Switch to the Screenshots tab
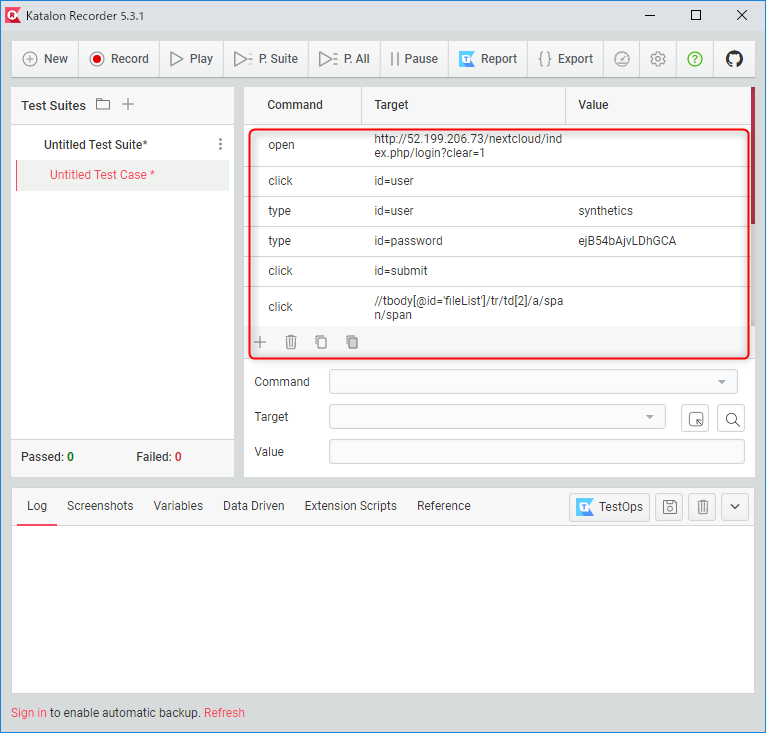The height and width of the screenshot is (733, 766). (100, 506)
